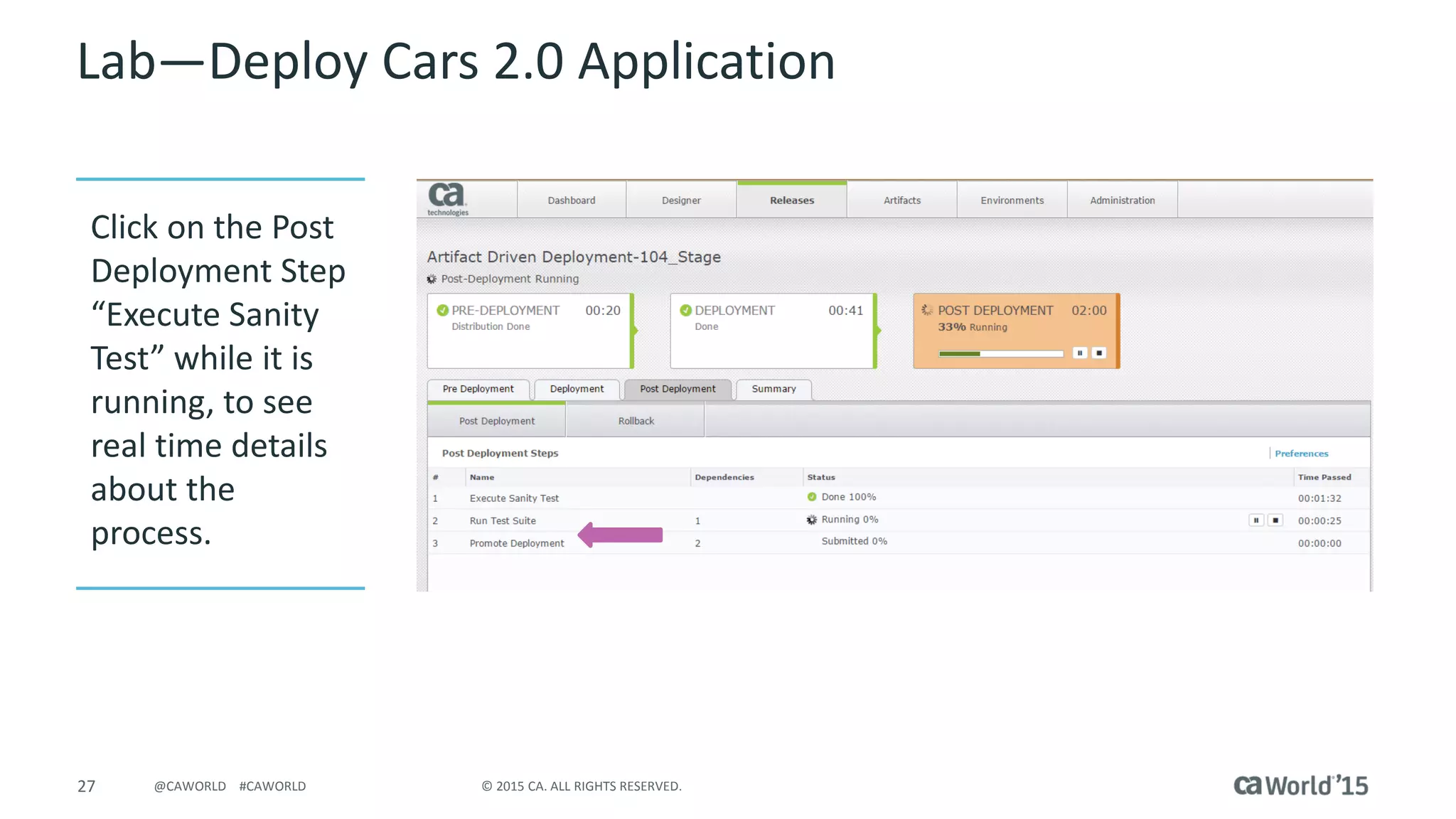The width and height of the screenshot is (1456, 819).
Task: Click the Submitted 0% status text
Action: click(855, 541)
